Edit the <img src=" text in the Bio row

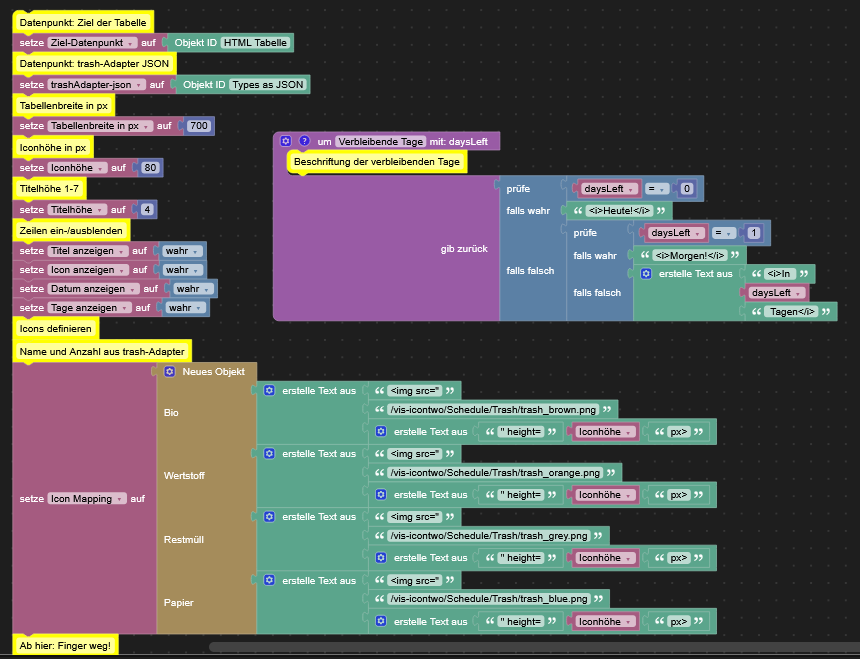pyautogui.click(x=415, y=390)
